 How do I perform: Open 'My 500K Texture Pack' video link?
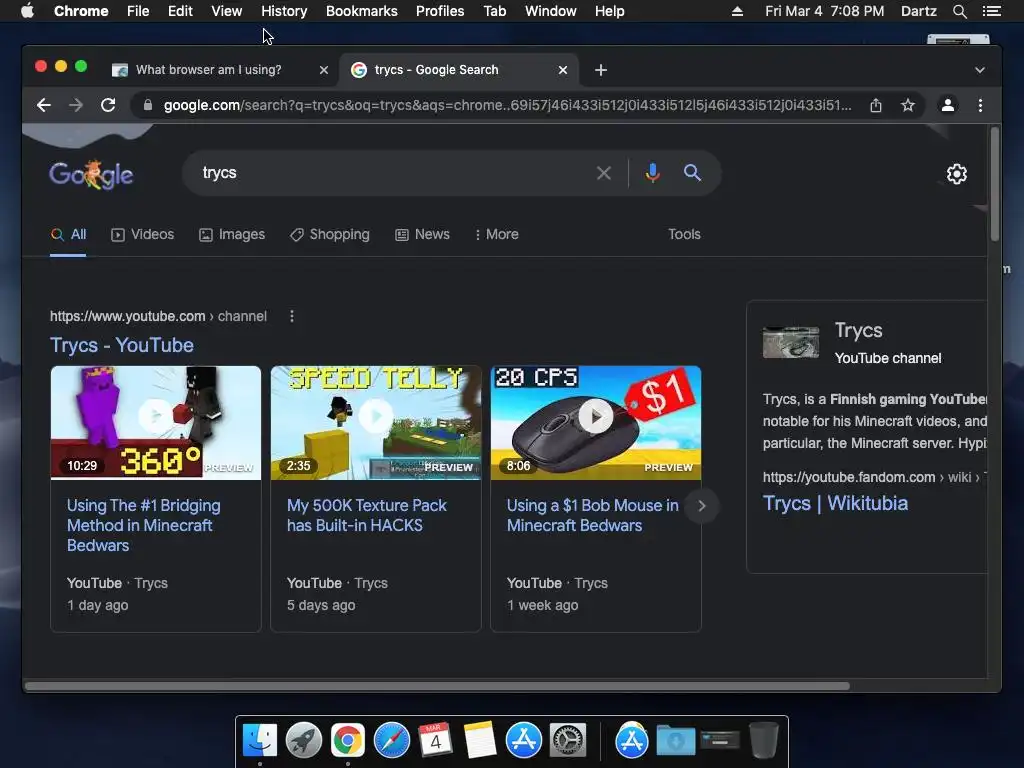366,515
